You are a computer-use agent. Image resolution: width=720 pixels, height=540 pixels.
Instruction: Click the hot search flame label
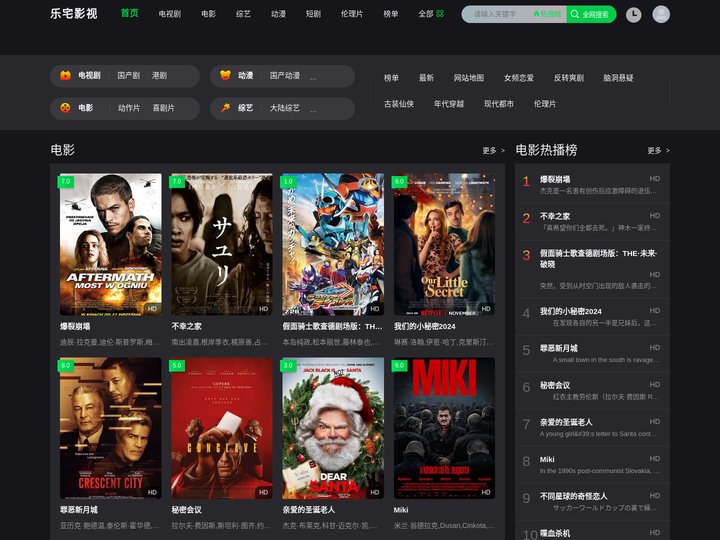click(547, 14)
